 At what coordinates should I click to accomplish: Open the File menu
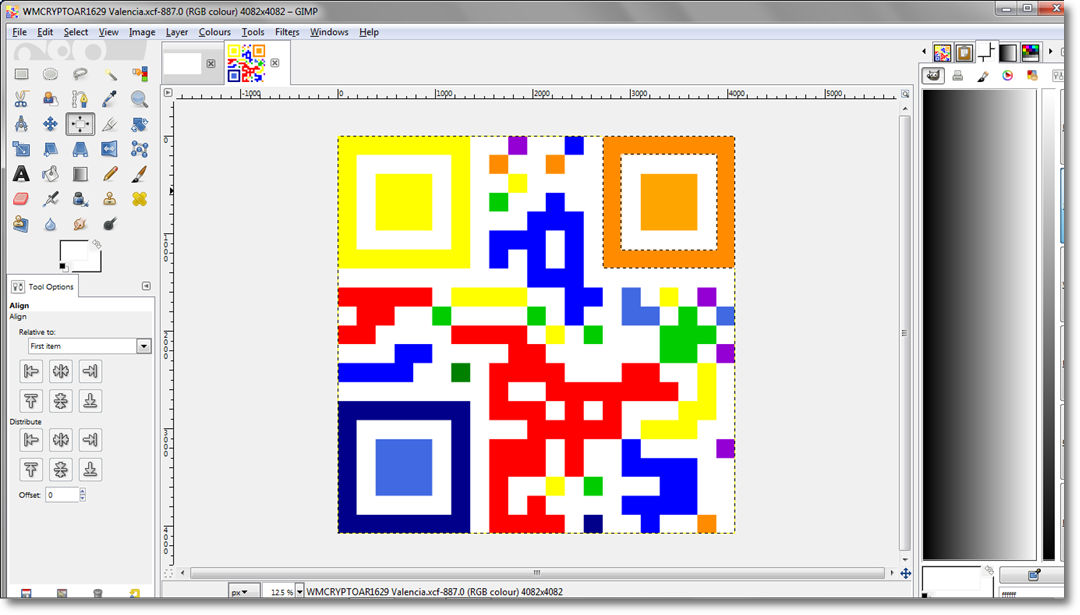(x=19, y=32)
